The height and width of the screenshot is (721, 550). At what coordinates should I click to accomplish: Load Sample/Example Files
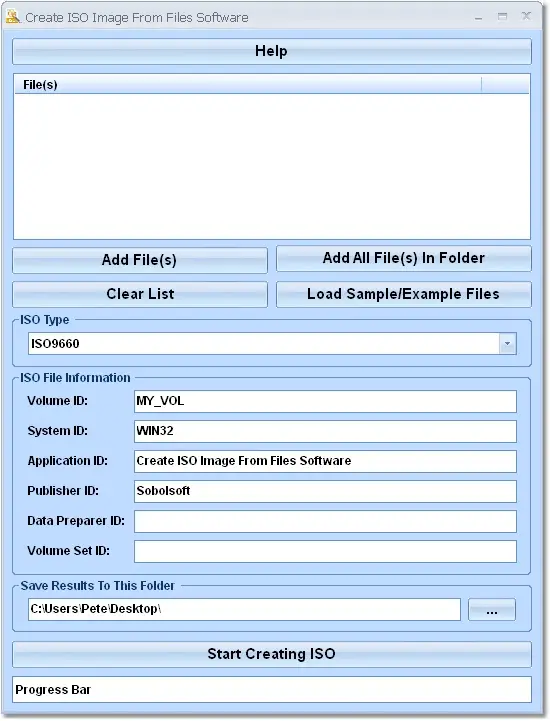tap(403, 294)
